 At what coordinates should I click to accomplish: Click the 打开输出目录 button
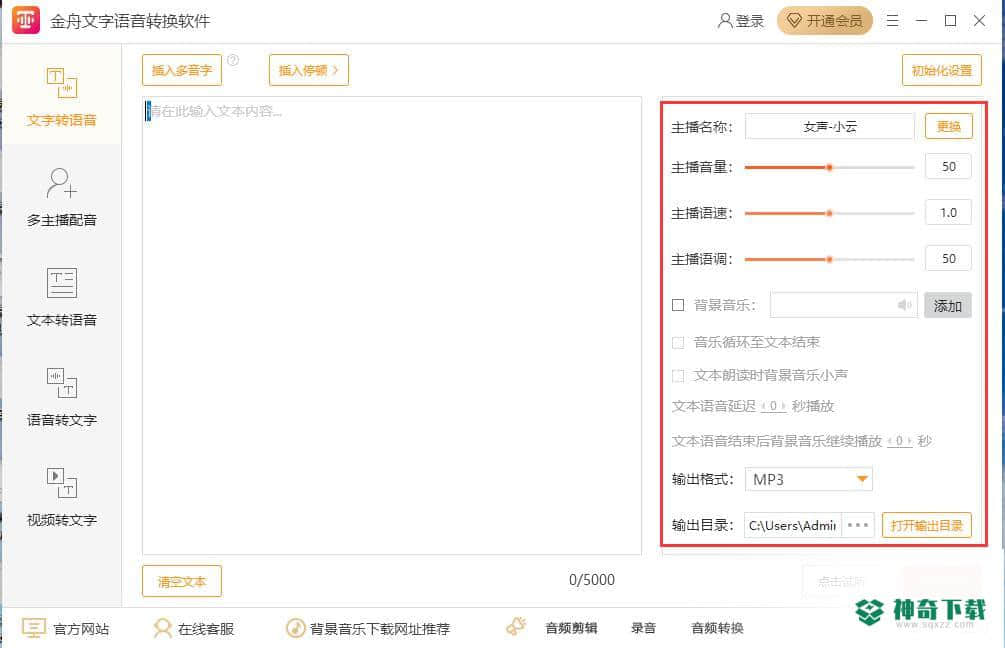click(927, 526)
